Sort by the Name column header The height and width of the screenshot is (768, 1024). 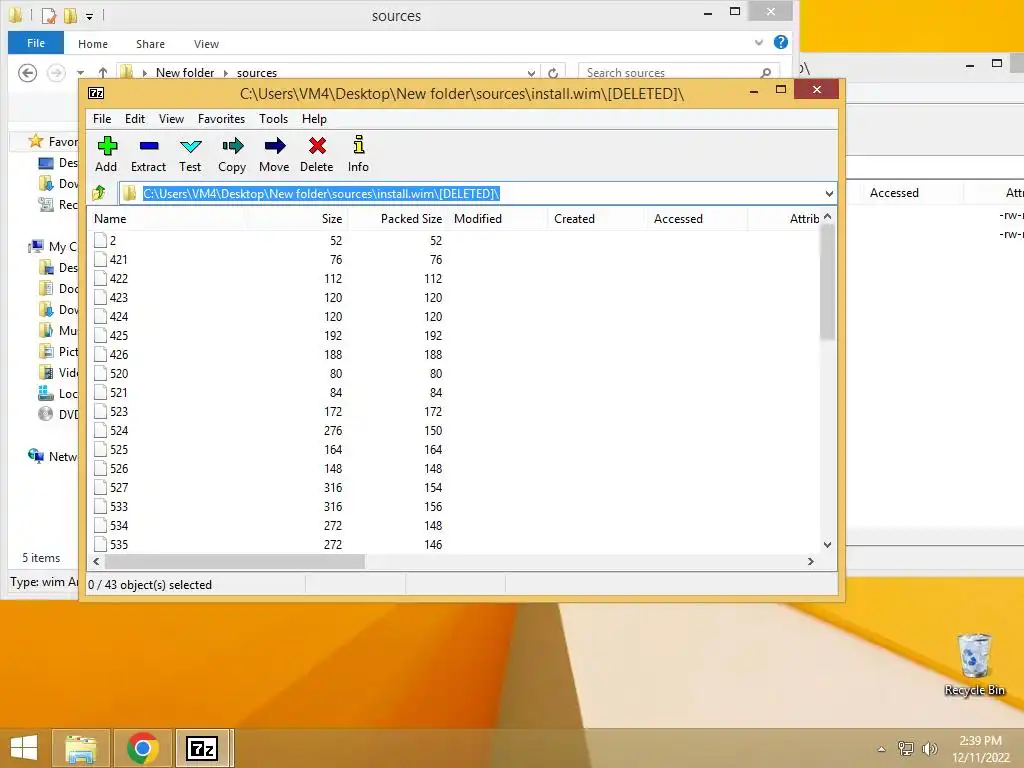pos(168,219)
